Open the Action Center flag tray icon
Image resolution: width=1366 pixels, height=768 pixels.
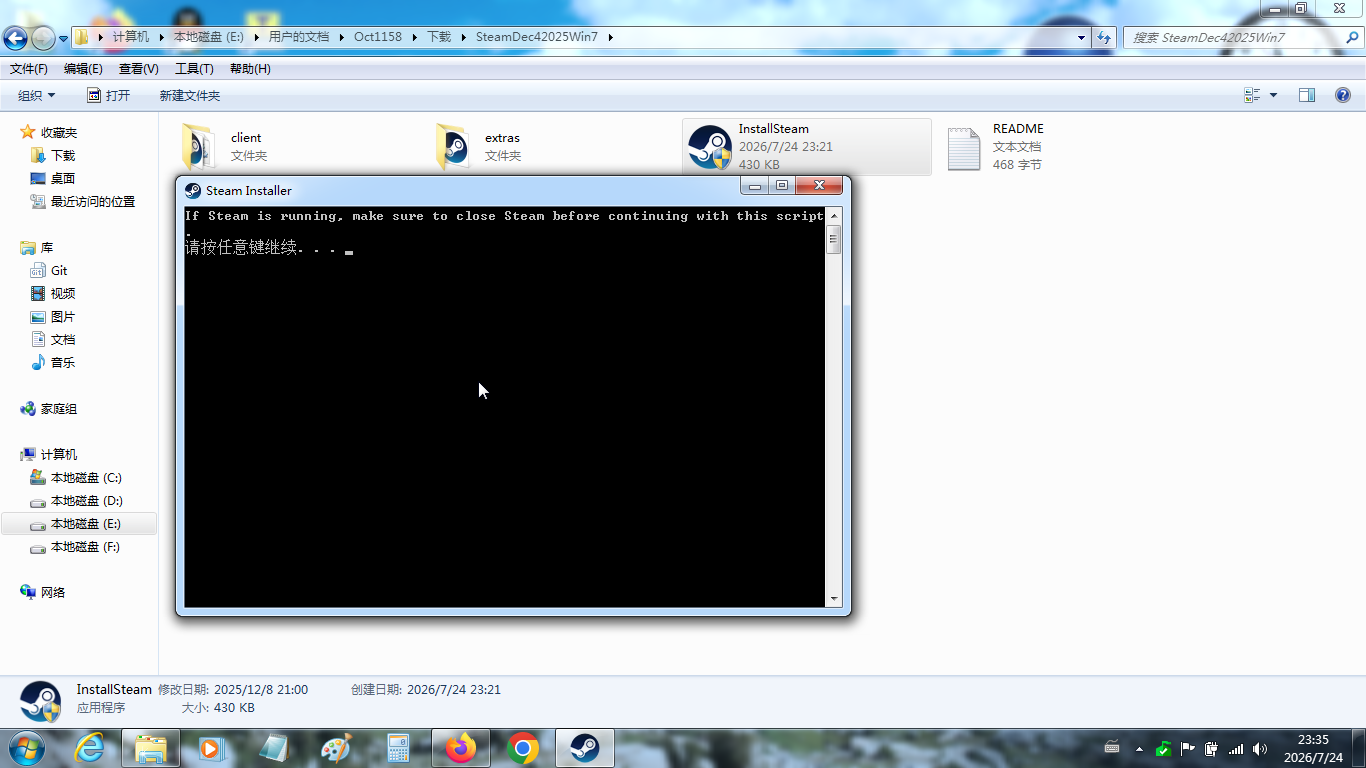coord(1188,748)
